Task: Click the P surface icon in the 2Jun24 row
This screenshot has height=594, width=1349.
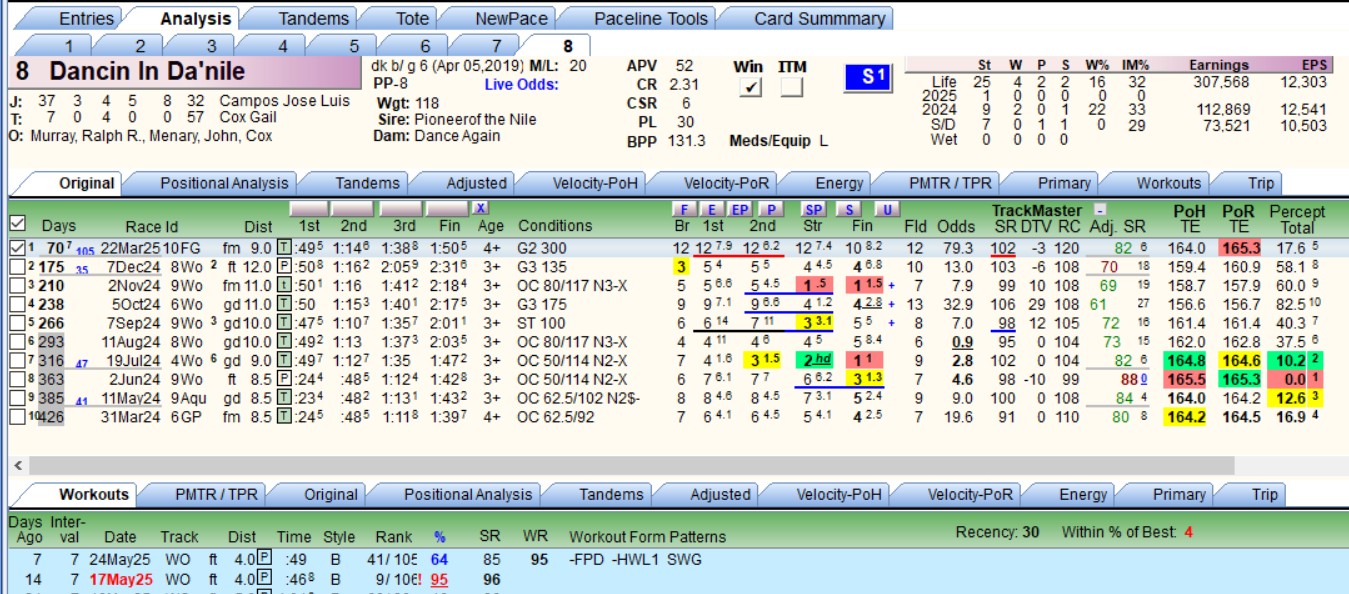Action: pyautogui.click(x=283, y=380)
